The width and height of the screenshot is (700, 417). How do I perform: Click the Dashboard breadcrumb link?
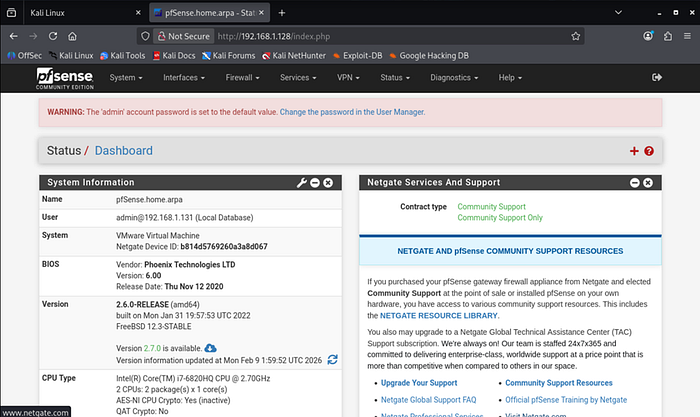[124, 150]
